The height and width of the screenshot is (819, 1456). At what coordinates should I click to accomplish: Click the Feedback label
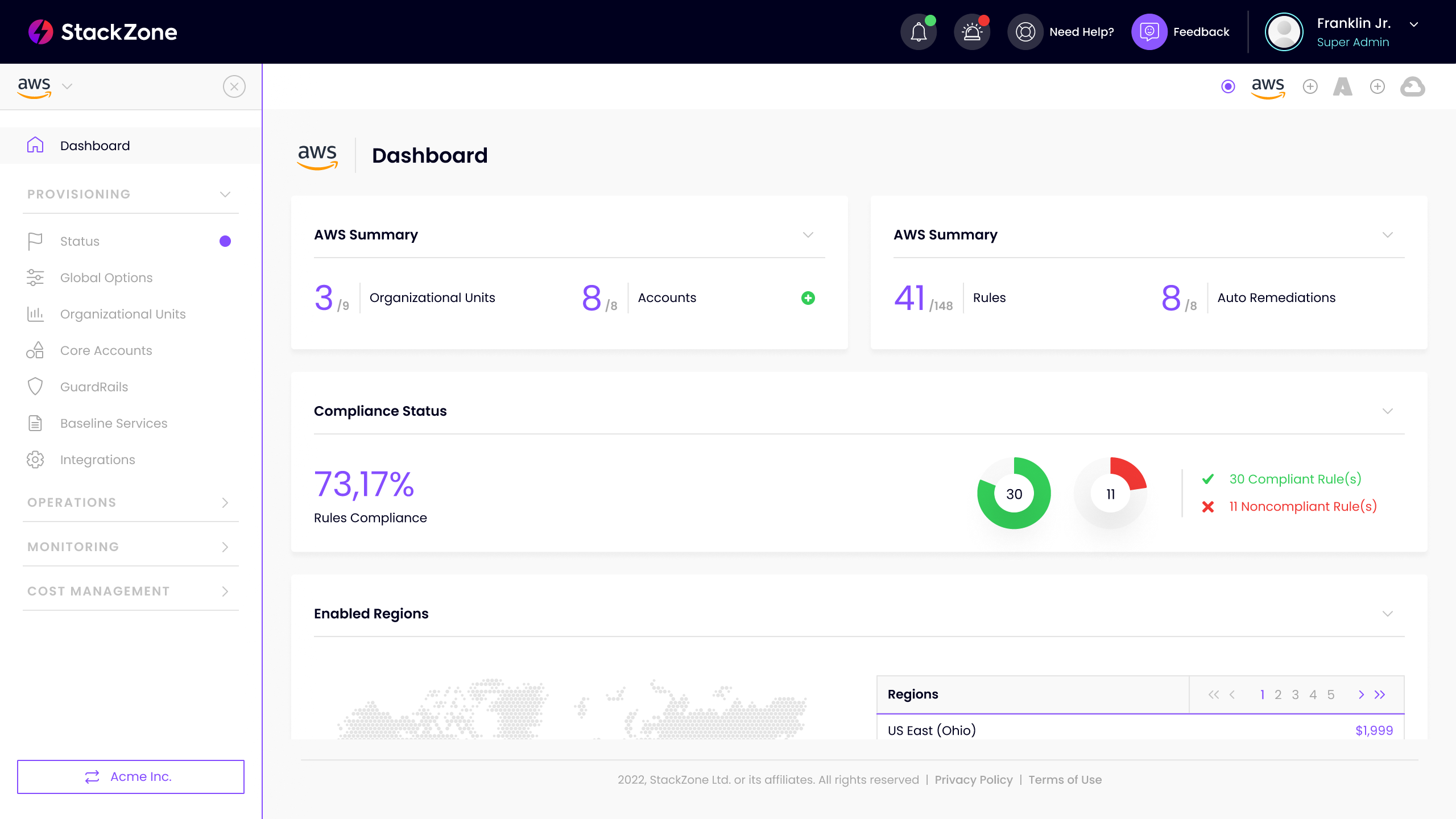click(x=1201, y=32)
